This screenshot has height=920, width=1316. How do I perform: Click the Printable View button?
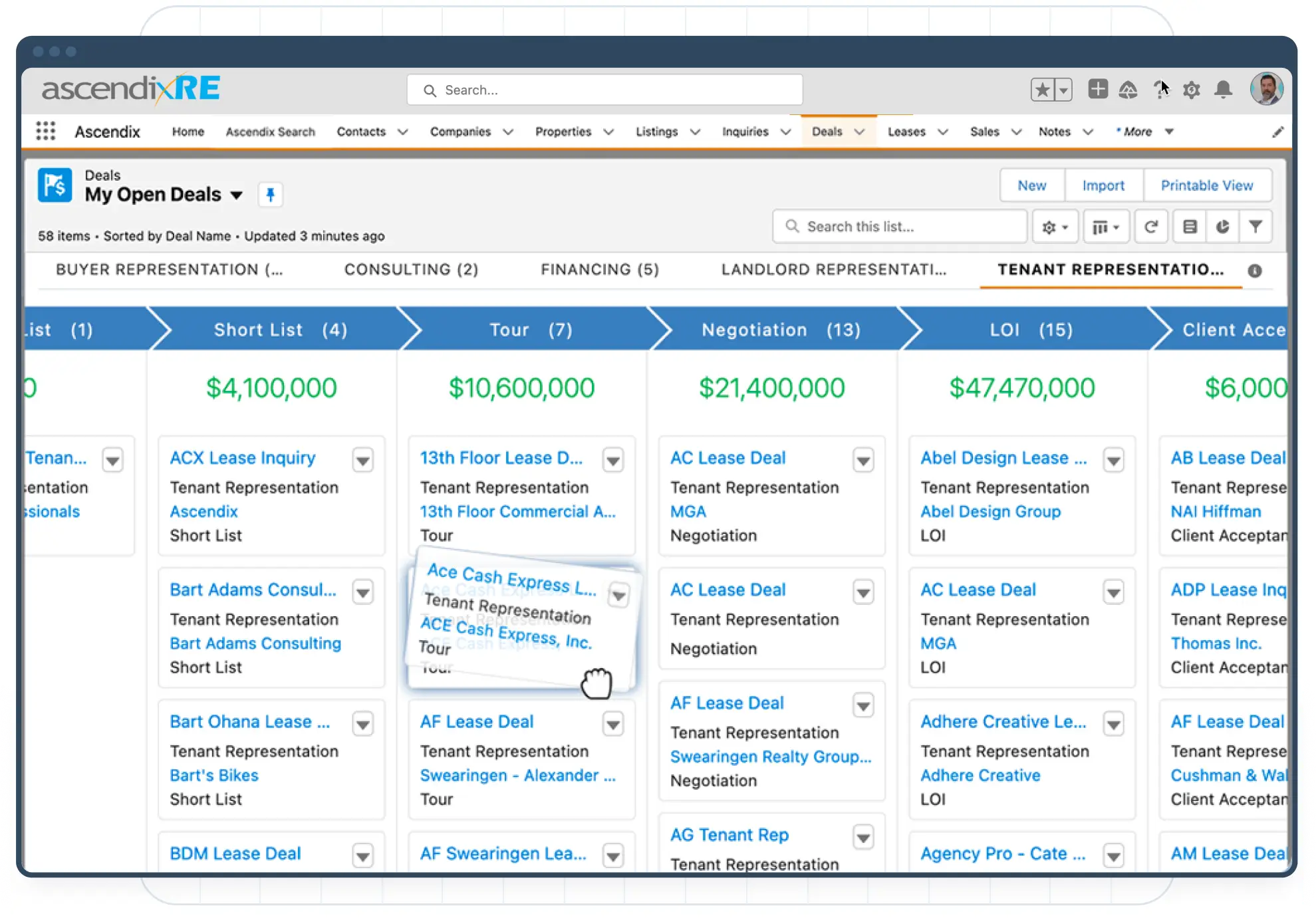click(x=1208, y=185)
